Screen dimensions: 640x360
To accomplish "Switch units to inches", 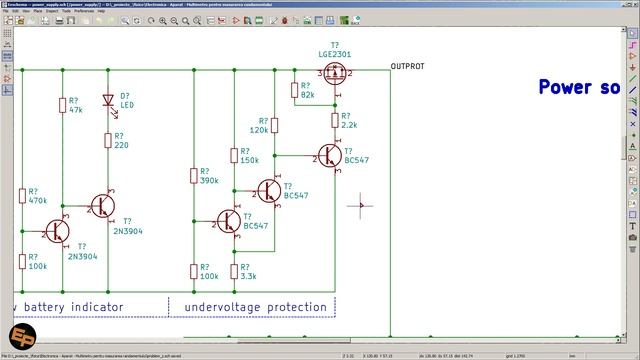I will click(7, 45).
